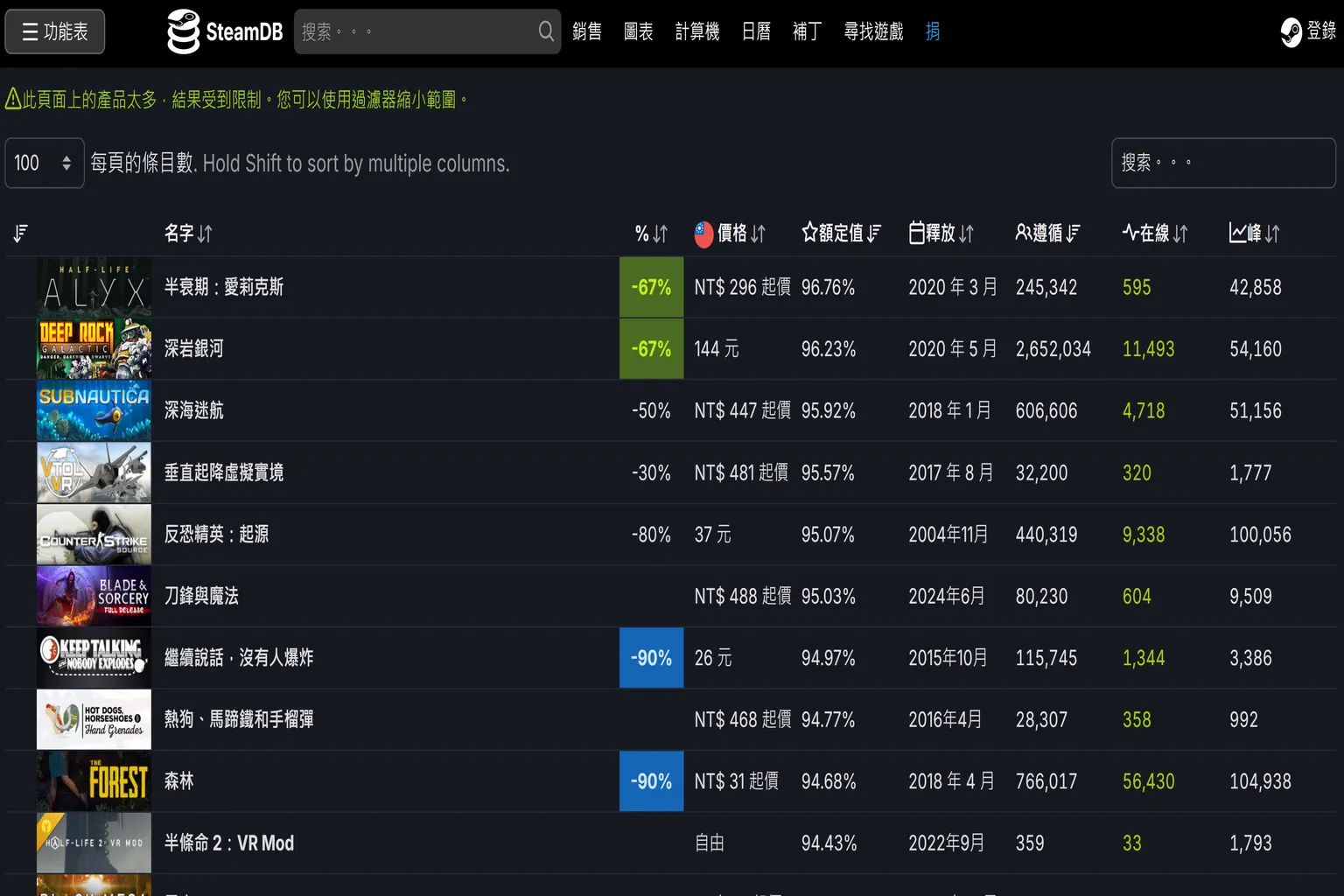Open the entries-per-page 100 dropdown
1344x896 pixels.
click(44, 163)
